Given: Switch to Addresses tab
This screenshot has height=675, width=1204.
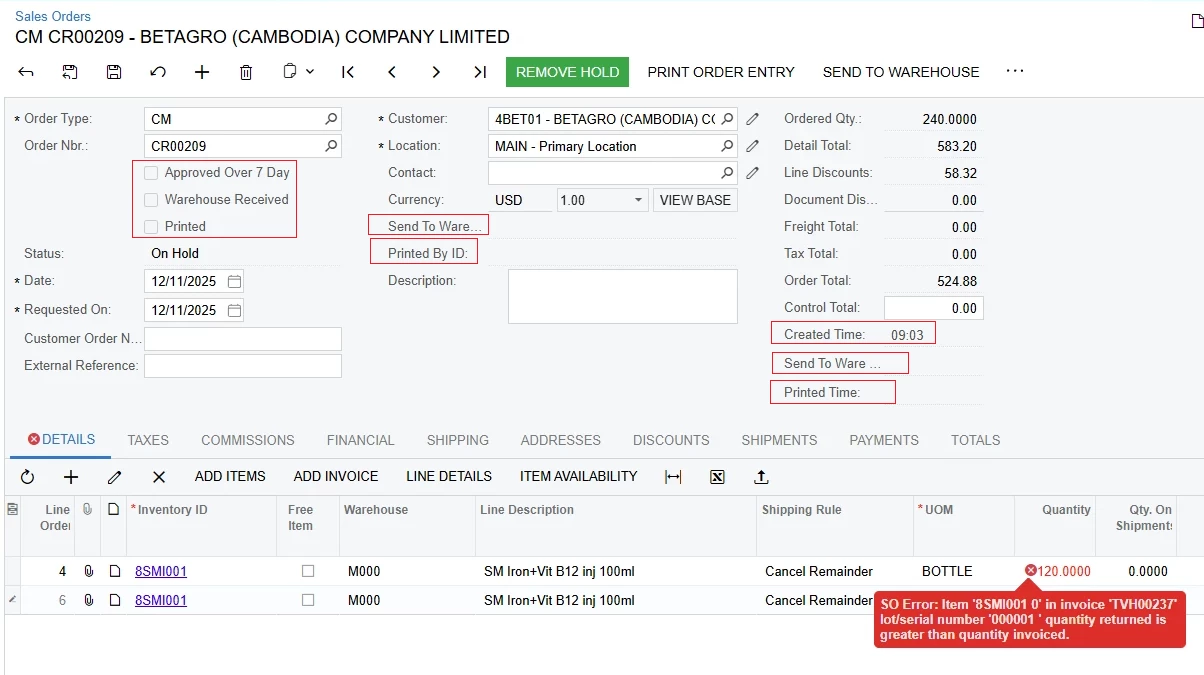Looking at the screenshot, I should (x=561, y=440).
